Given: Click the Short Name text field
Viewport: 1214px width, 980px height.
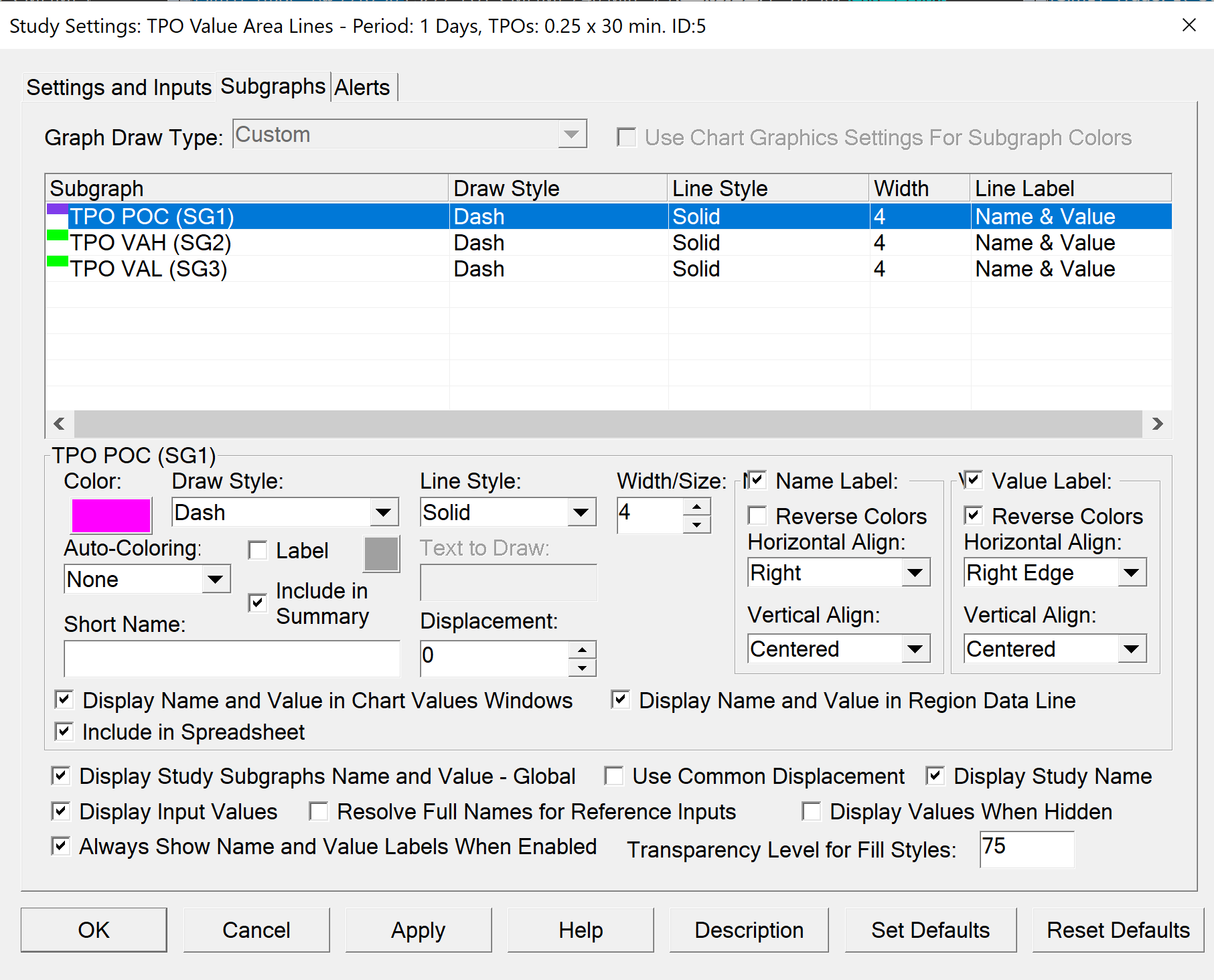Looking at the screenshot, I should pyautogui.click(x=232, y=659).
